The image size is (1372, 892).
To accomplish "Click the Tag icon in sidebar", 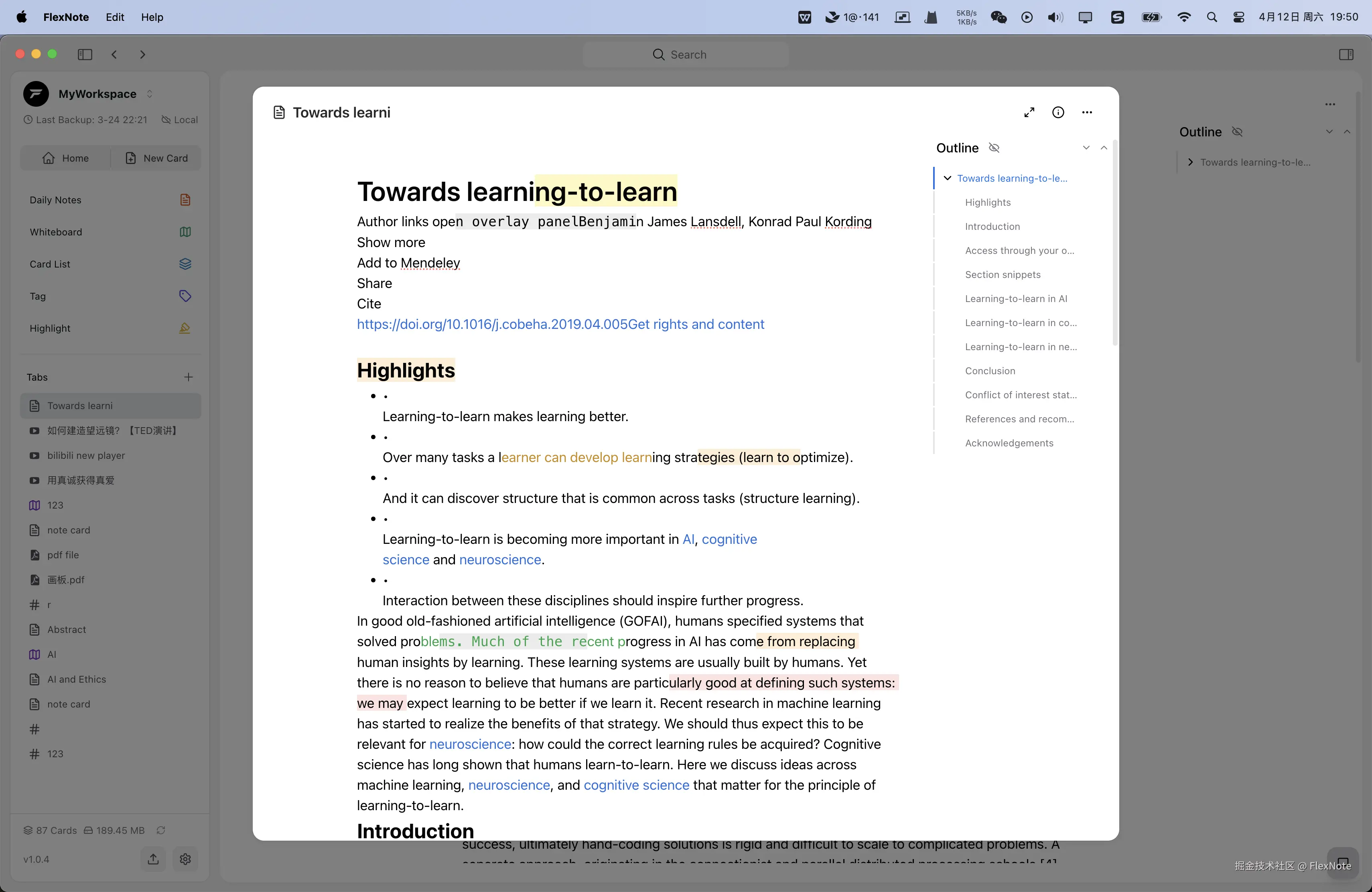I will click(185, 296).
